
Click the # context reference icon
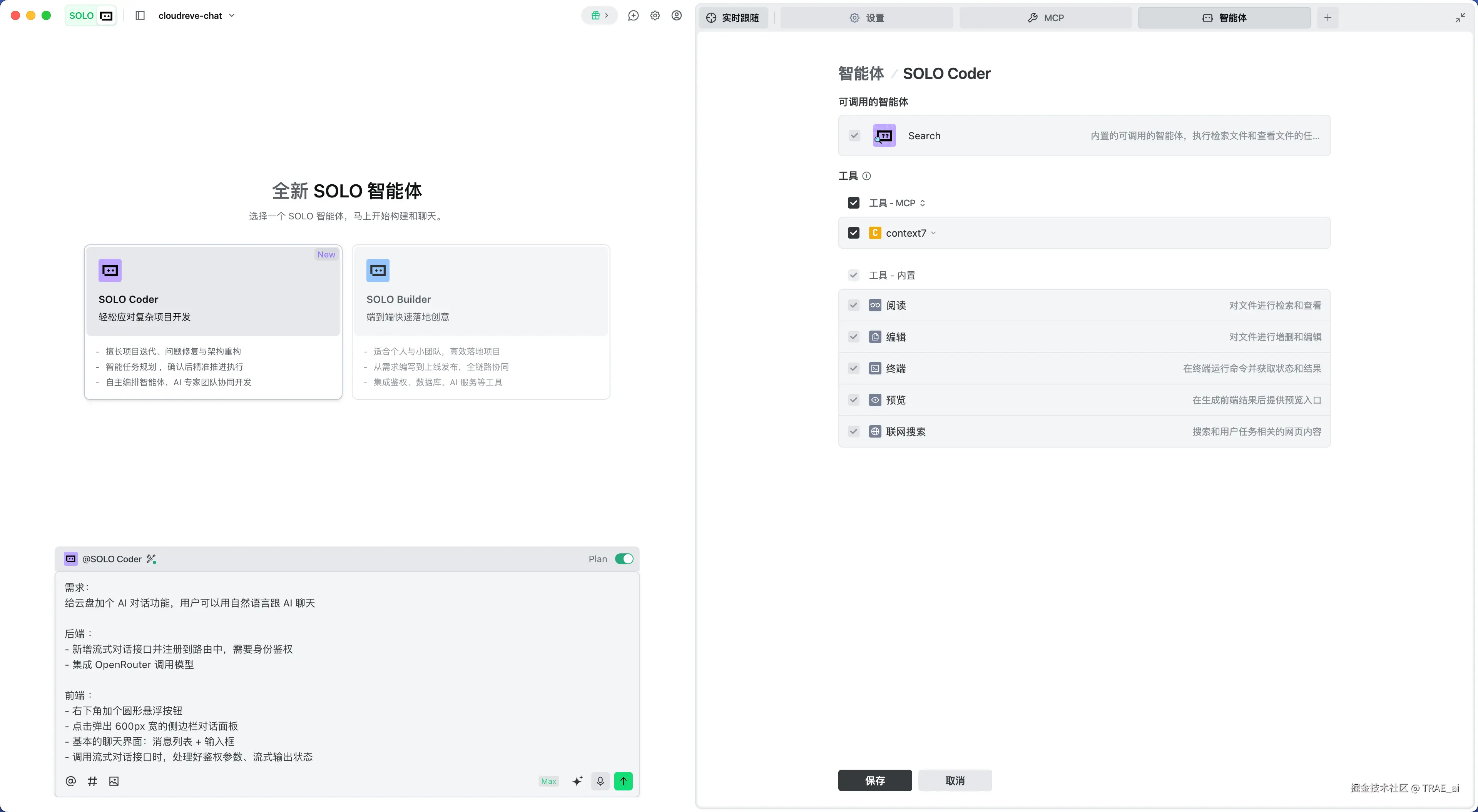[92, 781]
